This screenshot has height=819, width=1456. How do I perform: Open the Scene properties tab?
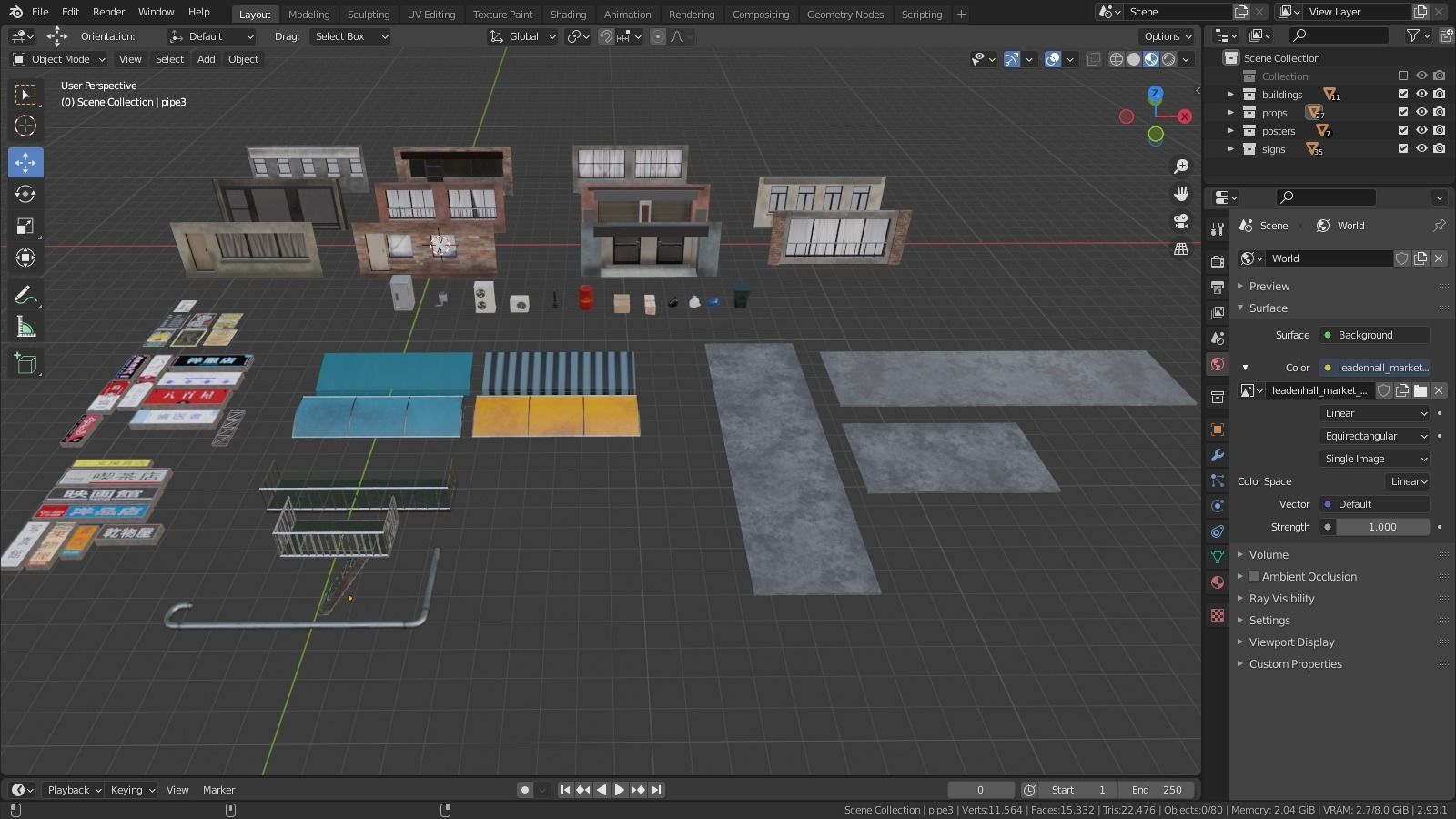pyautogui.click(x=1218, y=338)
